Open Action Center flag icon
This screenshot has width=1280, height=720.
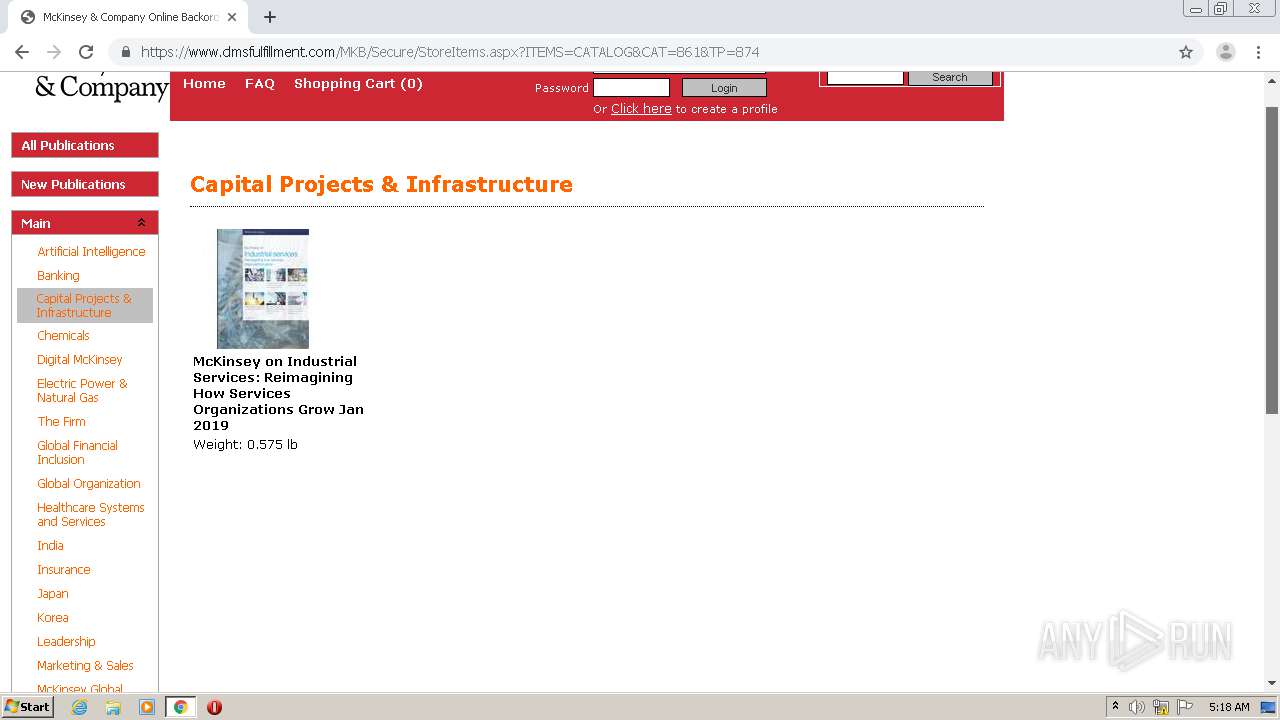coord(1185,707)
